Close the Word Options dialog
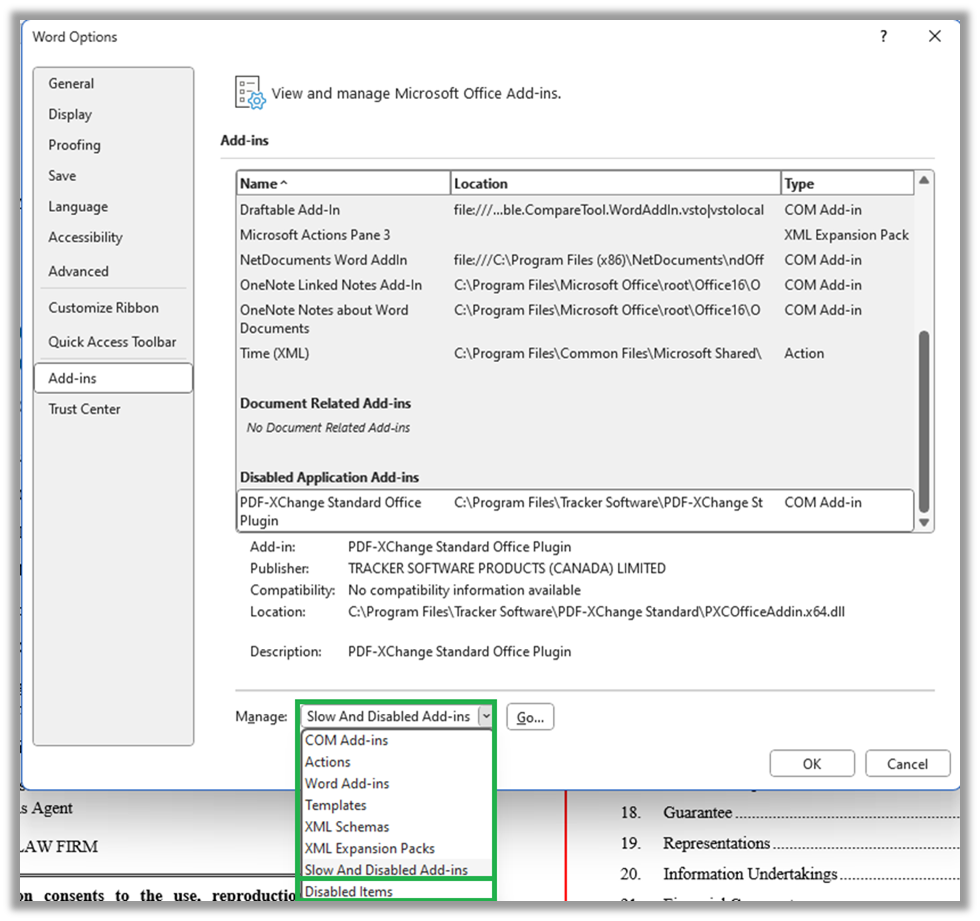The height and width of the screenshot is (921, 980). click(934, 36)
